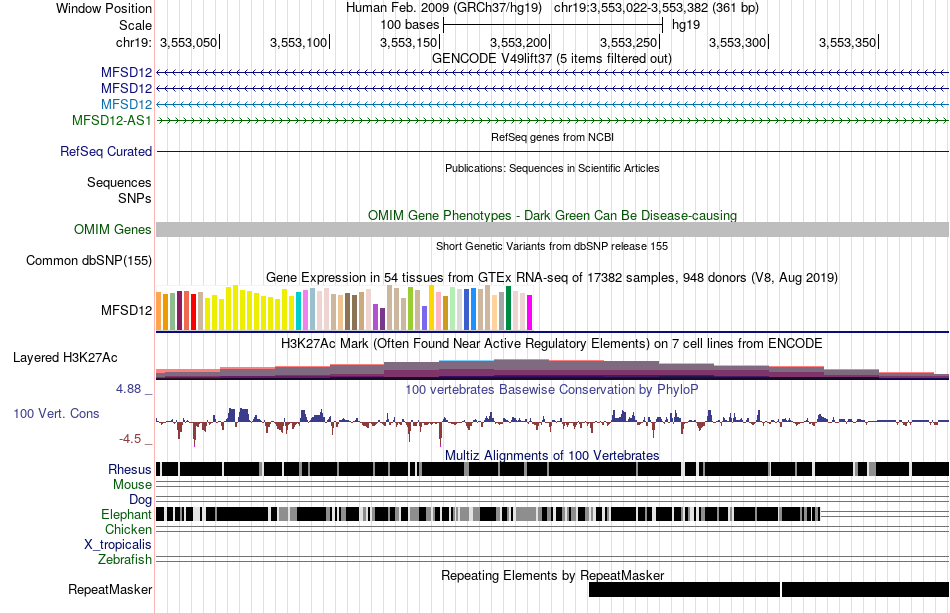Click the hg19 assembly label by scale
Image resolution: width=950 pixels, height=613 pixels.
click(x=686, y=25)
